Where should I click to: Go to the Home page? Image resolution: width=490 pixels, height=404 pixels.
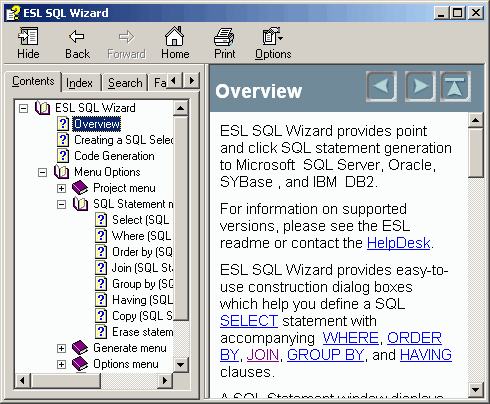pyautogui.click(x=175, y=43)
